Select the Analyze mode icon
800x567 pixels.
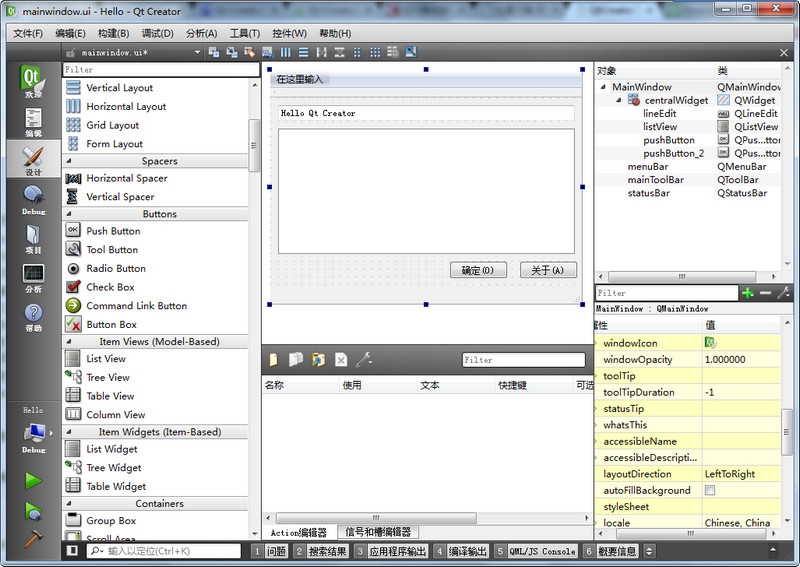[x=33, y=277]
